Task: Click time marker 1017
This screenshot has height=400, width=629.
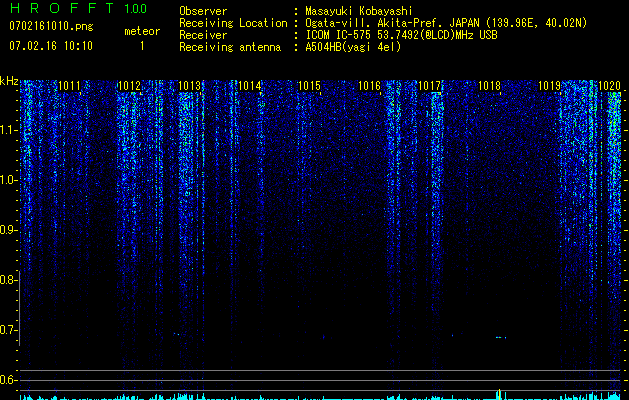Action: click(429, 85)
